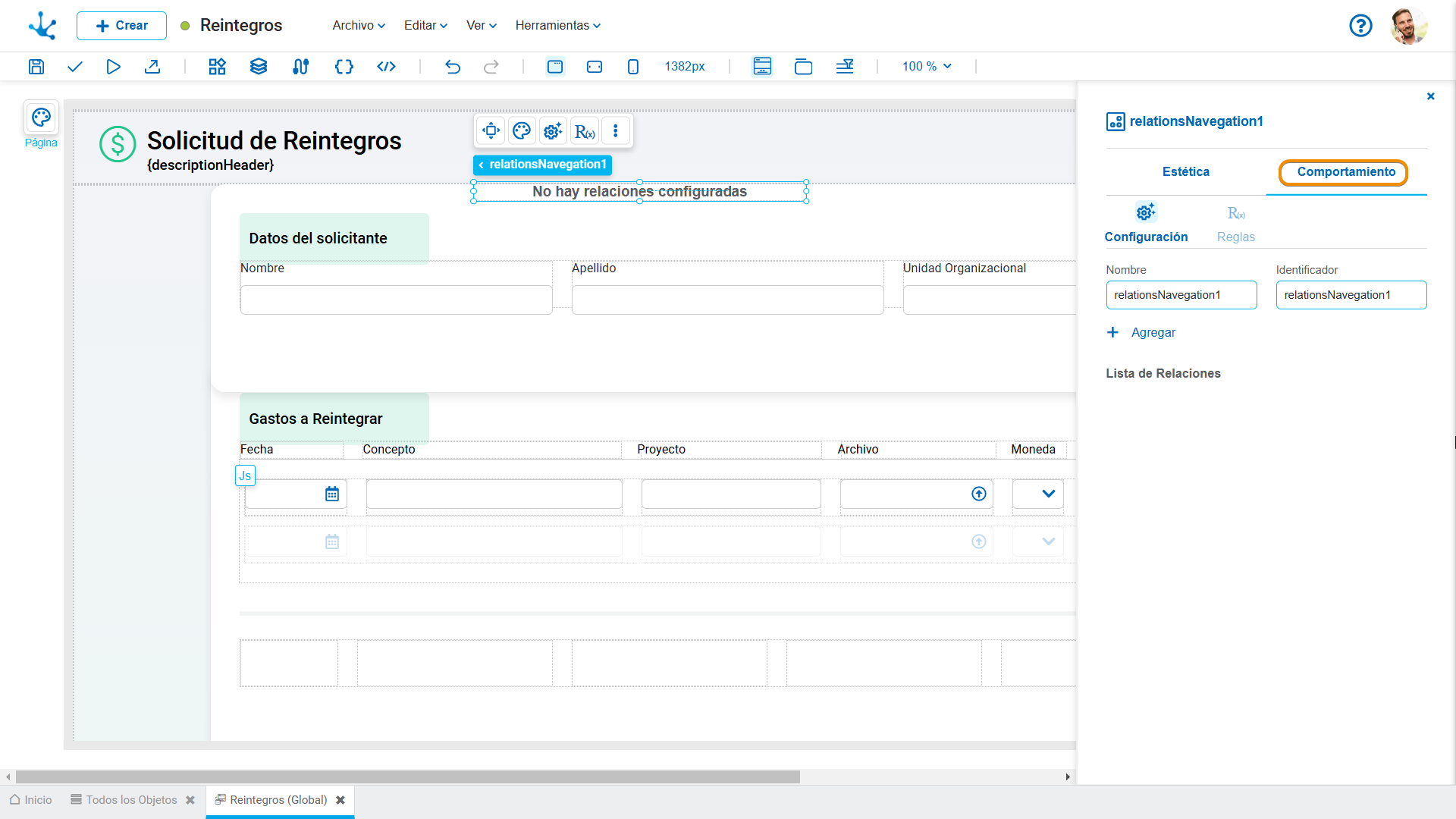
Task: Toggle the hidden elements list icon
Action: click(x=845, y=67)
